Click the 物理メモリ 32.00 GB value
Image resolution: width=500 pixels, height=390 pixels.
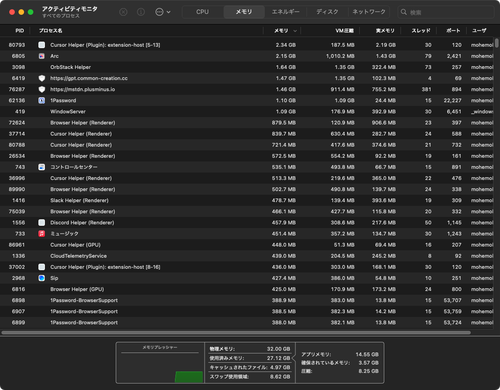tap(278, 349)
